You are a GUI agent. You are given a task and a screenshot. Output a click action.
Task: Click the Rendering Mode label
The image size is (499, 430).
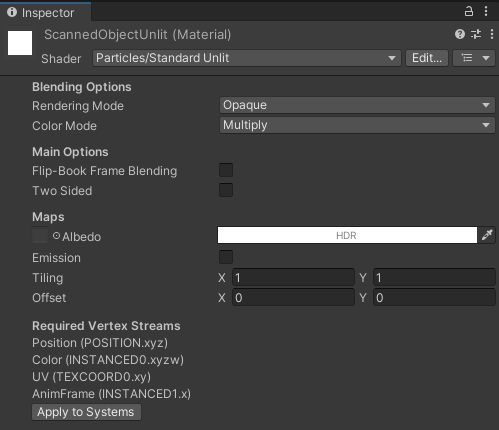78,106
